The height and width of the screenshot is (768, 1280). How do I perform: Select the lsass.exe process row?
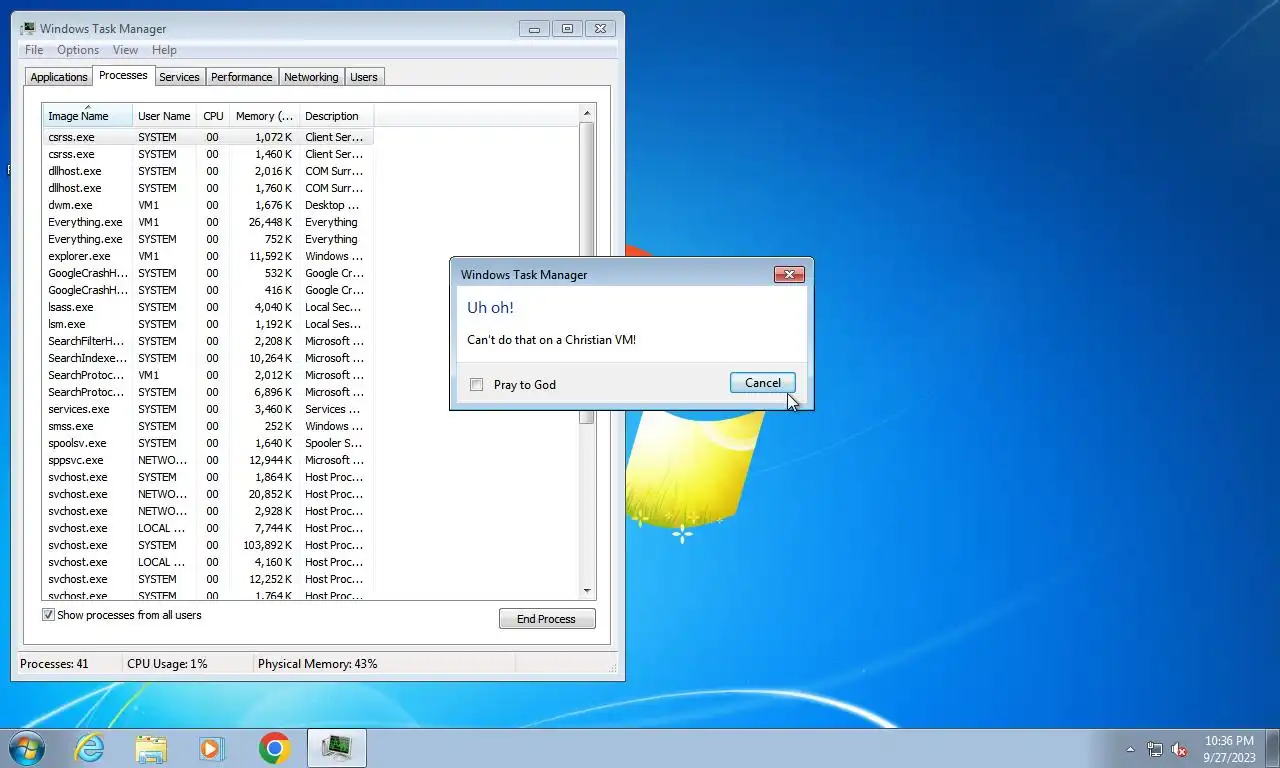[x=208, y=307]
